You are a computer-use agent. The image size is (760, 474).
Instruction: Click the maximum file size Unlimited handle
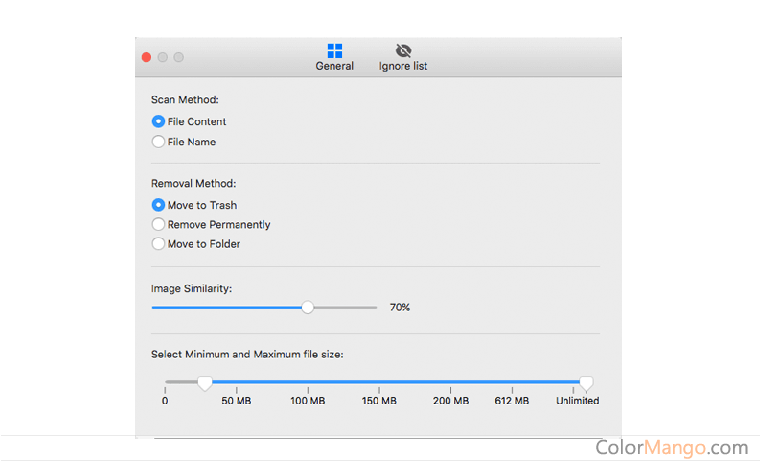pos(587,382)
